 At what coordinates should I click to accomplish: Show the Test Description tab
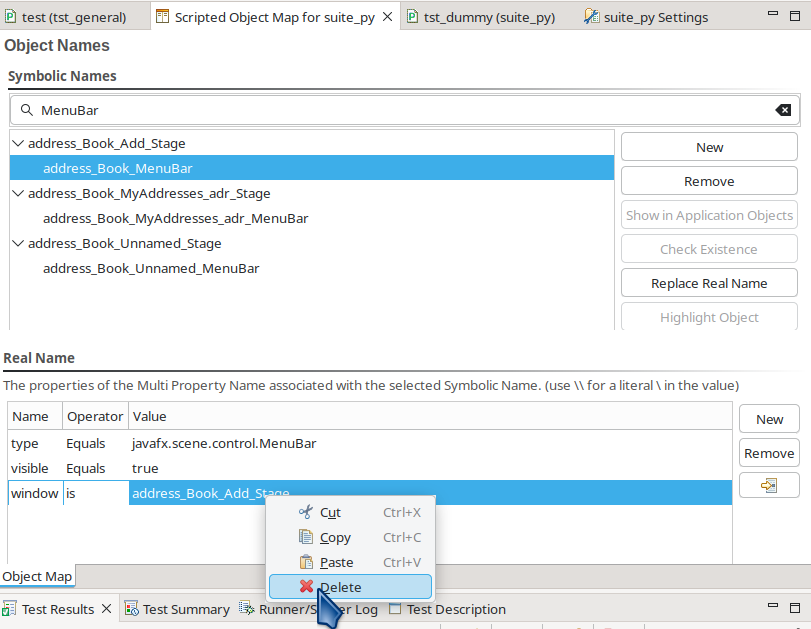(x=455, y=609)
